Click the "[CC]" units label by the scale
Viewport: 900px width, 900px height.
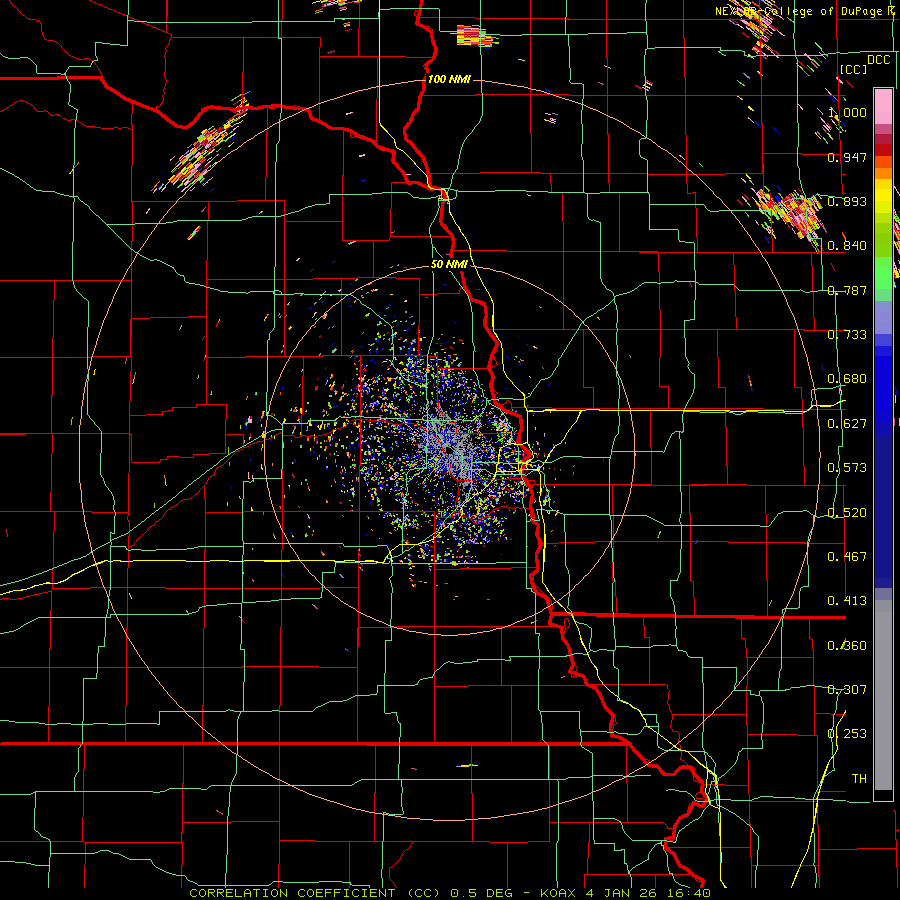[x=854, y=69]
